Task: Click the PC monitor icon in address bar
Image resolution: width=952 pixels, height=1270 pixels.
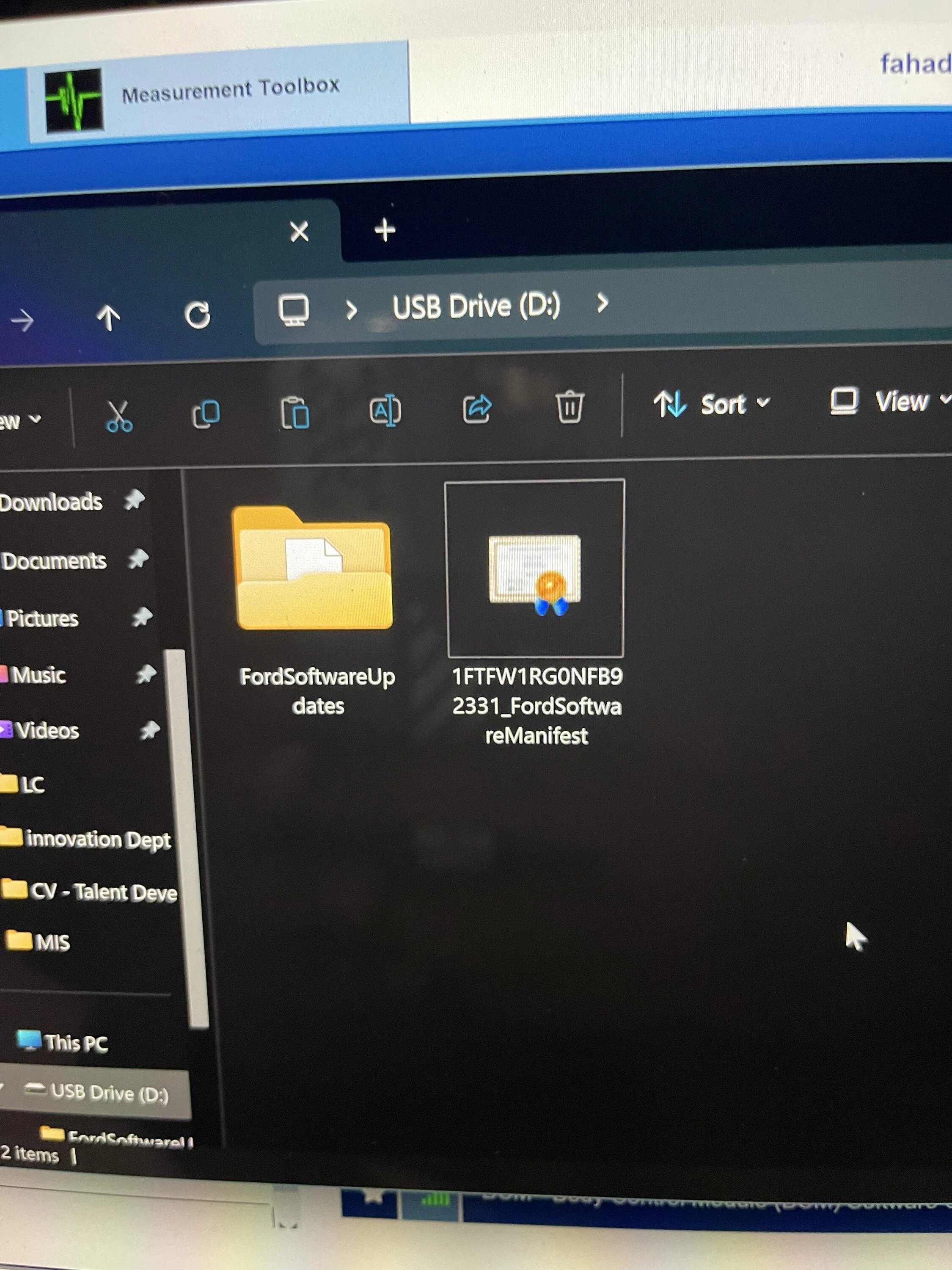Action: pyautogui.click(x=294, y=310)
